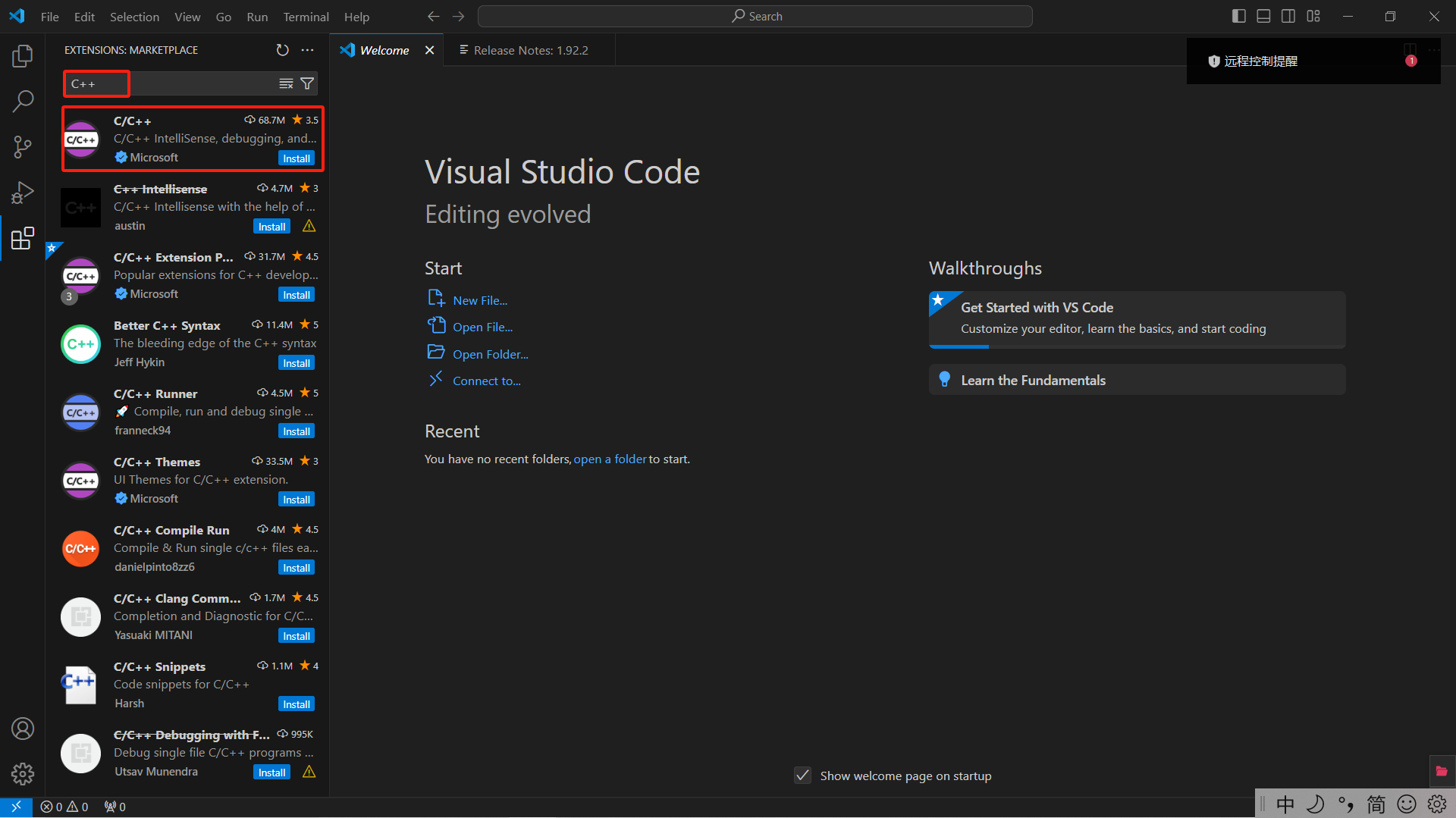
Task: Open Learn the Fundamentals walkthrough
Action: (x=1137, y=380)
